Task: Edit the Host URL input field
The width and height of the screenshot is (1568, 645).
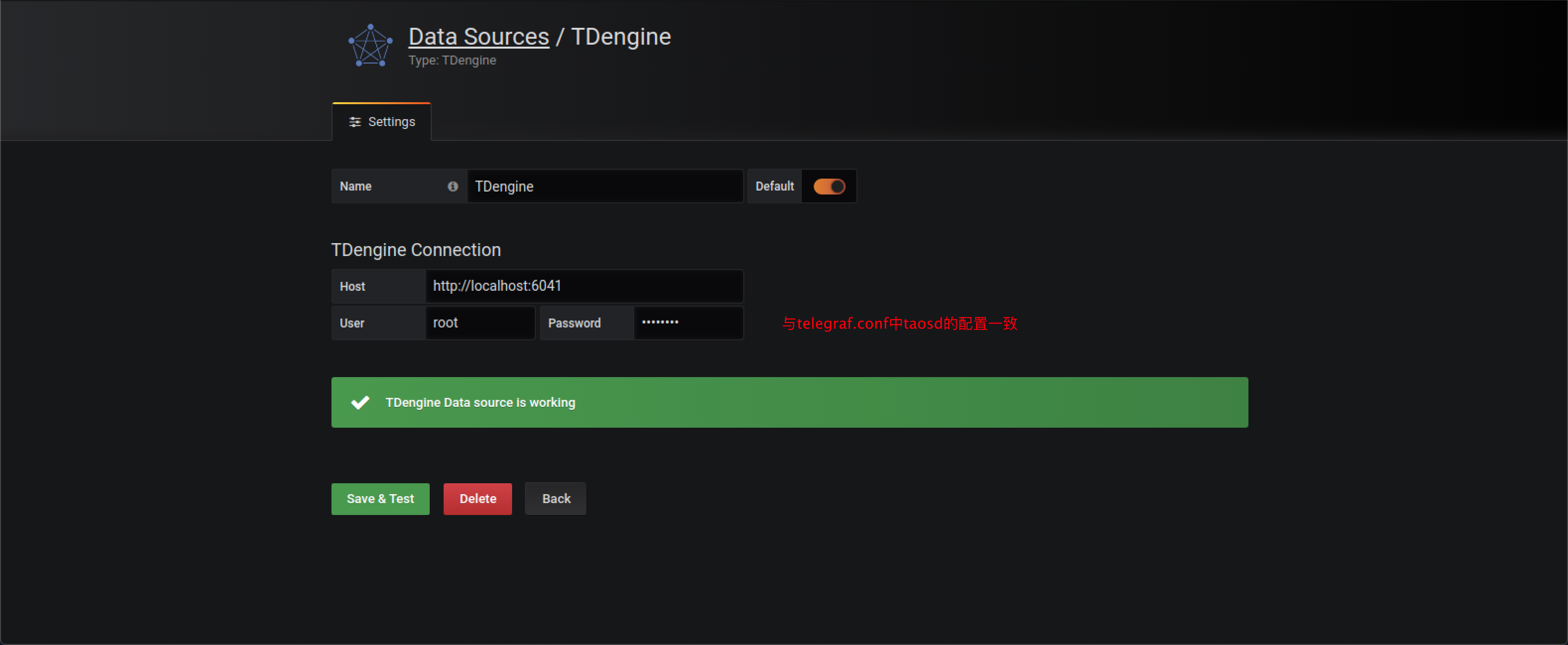Action: 585,286
